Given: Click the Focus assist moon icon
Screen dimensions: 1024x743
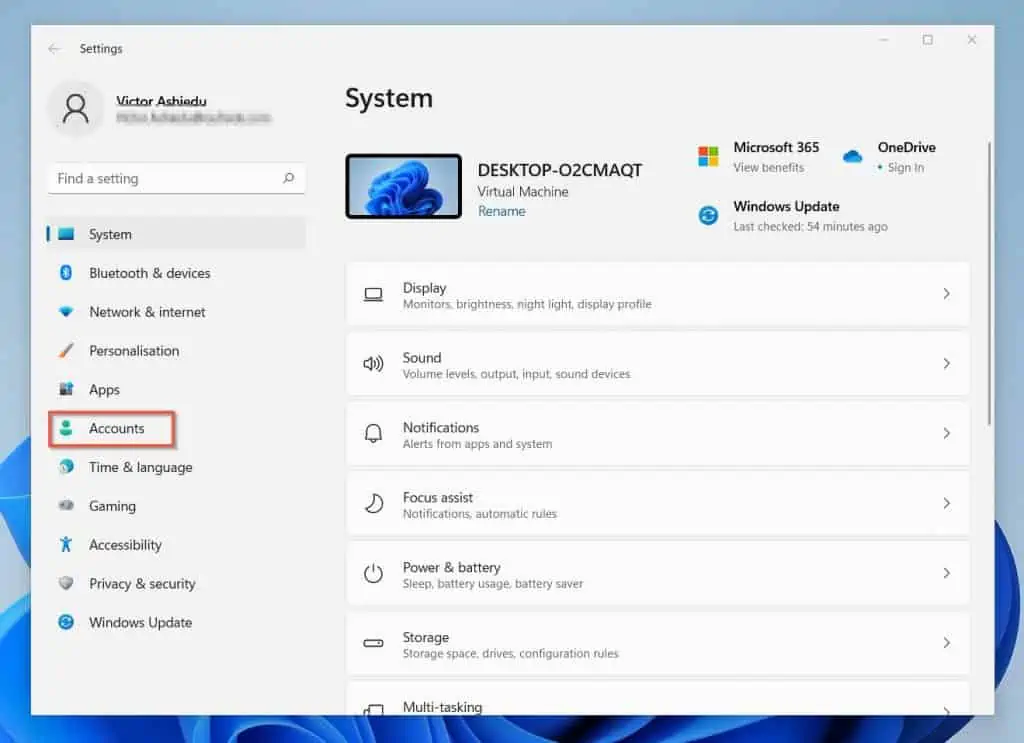Looking at the screenshot, I should pyautogui.click(x=374, y=504).
